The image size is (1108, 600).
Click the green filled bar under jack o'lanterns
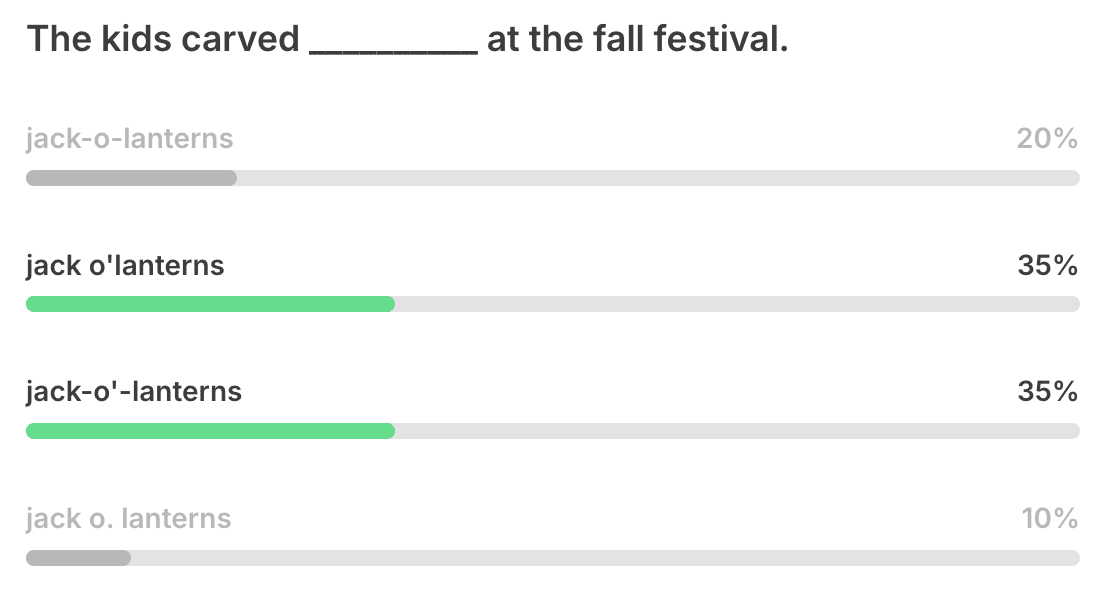[210, 304]
